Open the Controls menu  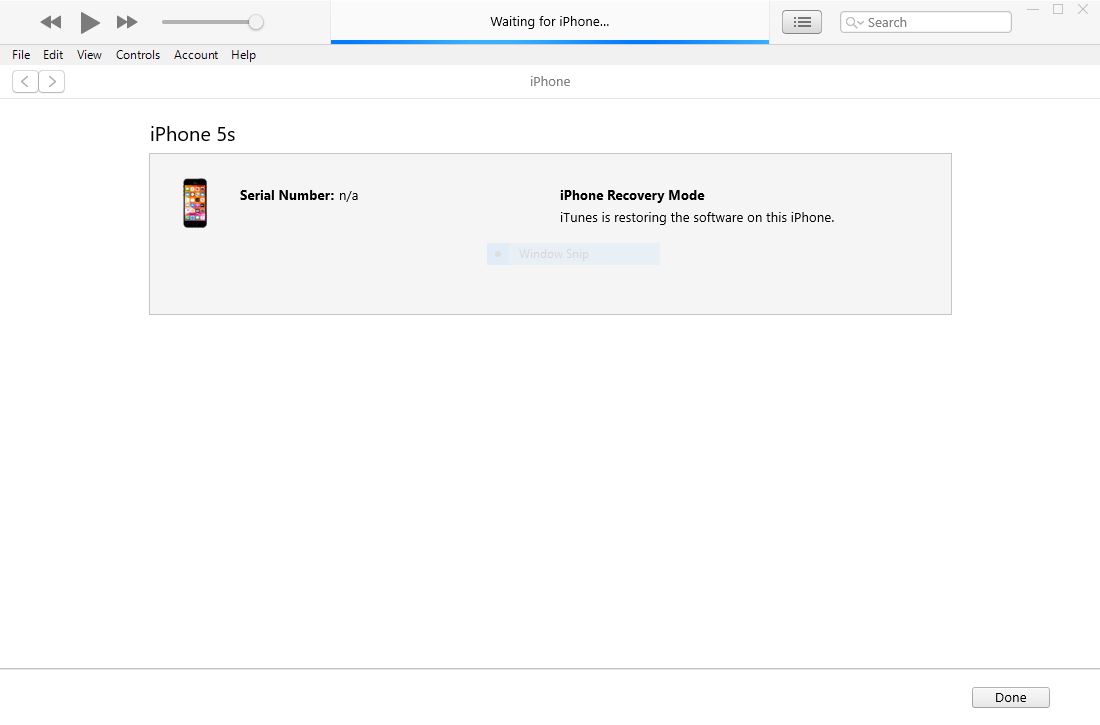(138, 55)
